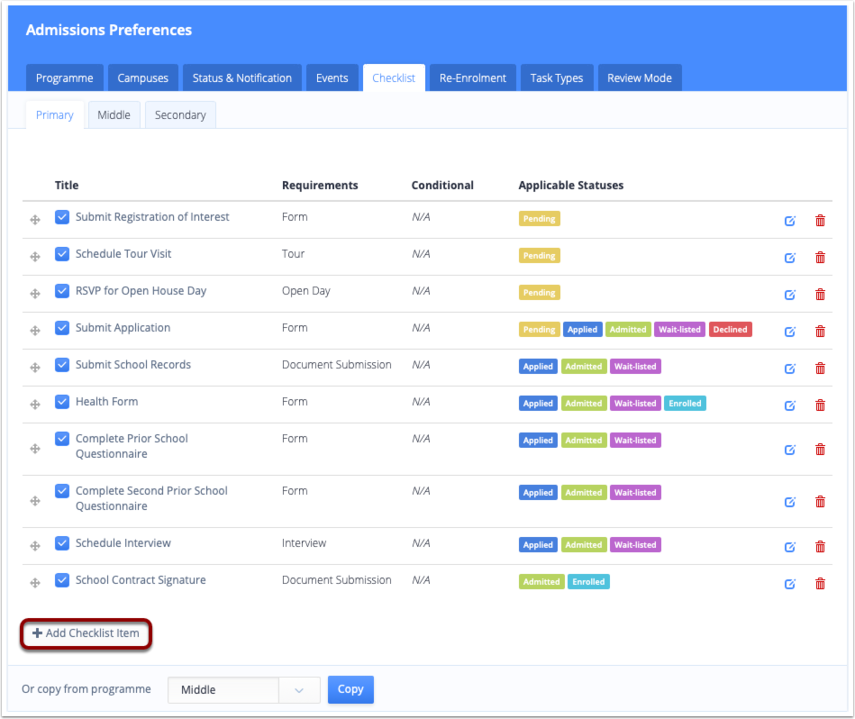Edit the Schedule Interview checklist item
Viewport: 855px width, 719px height.
pyautogui.click(x=790, y=547)
